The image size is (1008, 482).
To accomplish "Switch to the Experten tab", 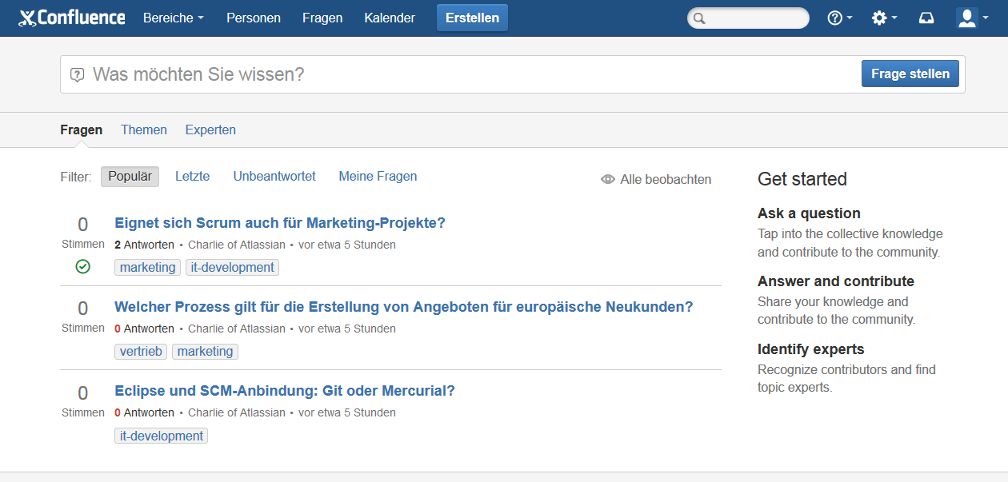I will [210, 130].
